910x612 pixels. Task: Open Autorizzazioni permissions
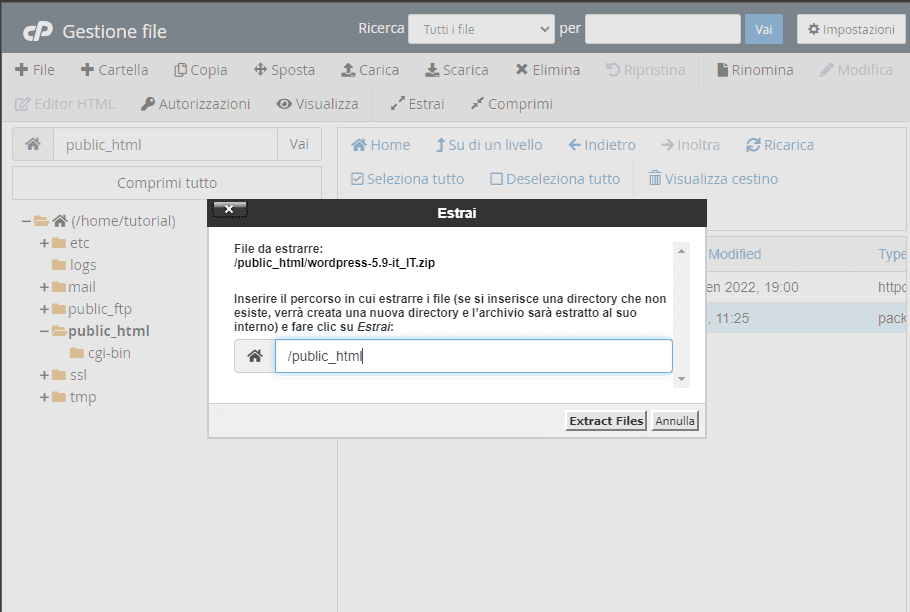tap(196, 104)
